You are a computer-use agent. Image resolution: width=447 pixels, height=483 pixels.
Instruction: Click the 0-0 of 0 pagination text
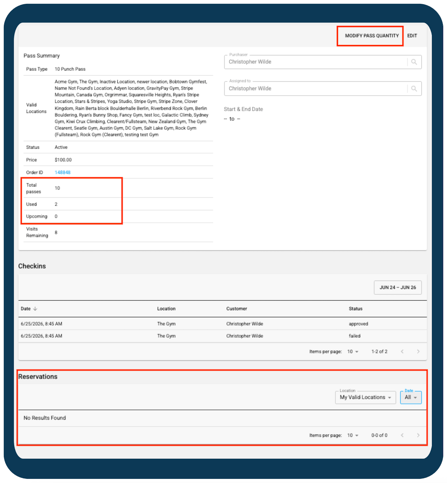click(379, 435)
